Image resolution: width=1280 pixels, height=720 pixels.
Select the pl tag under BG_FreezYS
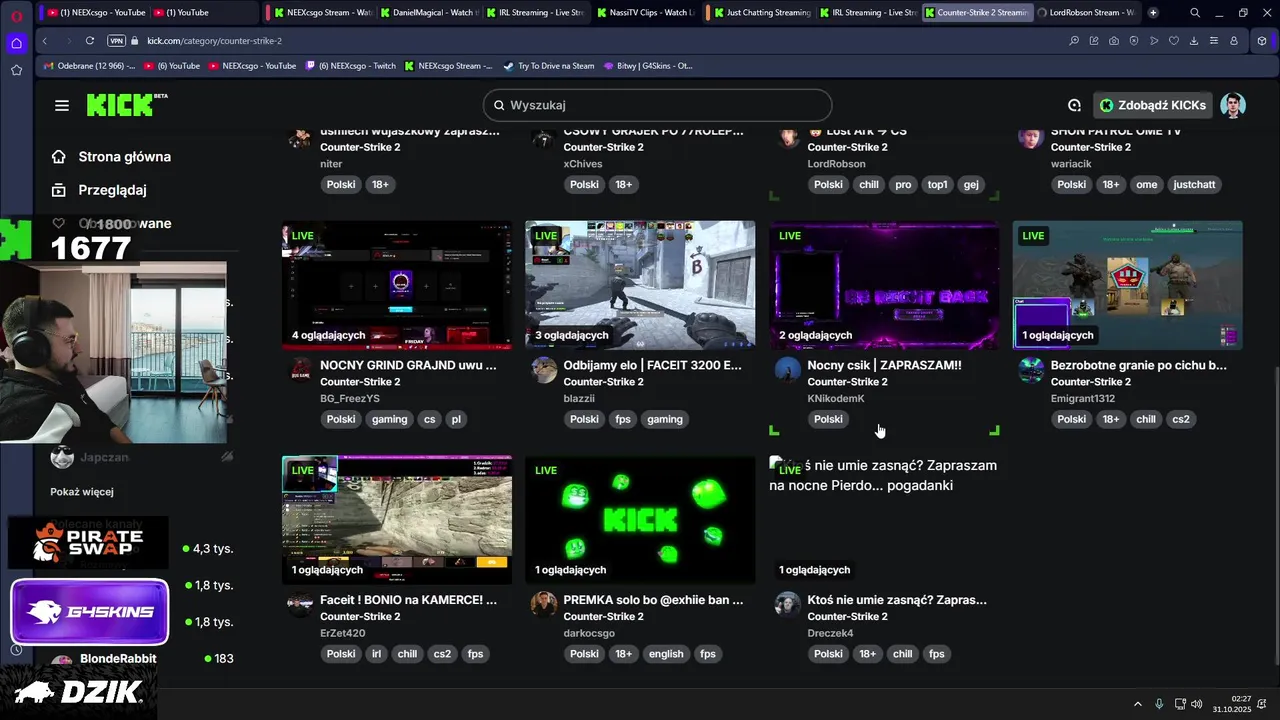[x=456, y=420]
